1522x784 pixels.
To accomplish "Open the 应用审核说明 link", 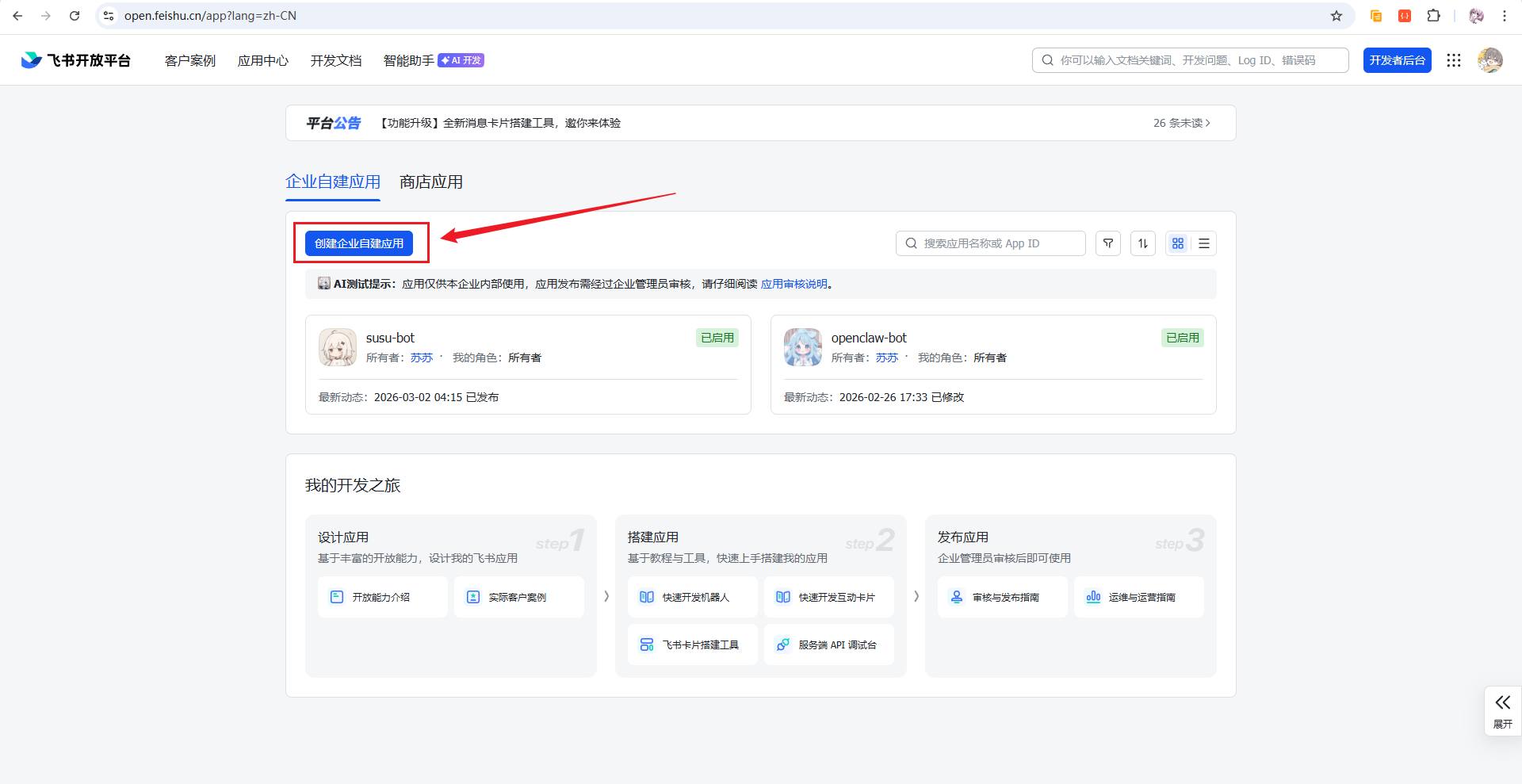I will [794, 284].
